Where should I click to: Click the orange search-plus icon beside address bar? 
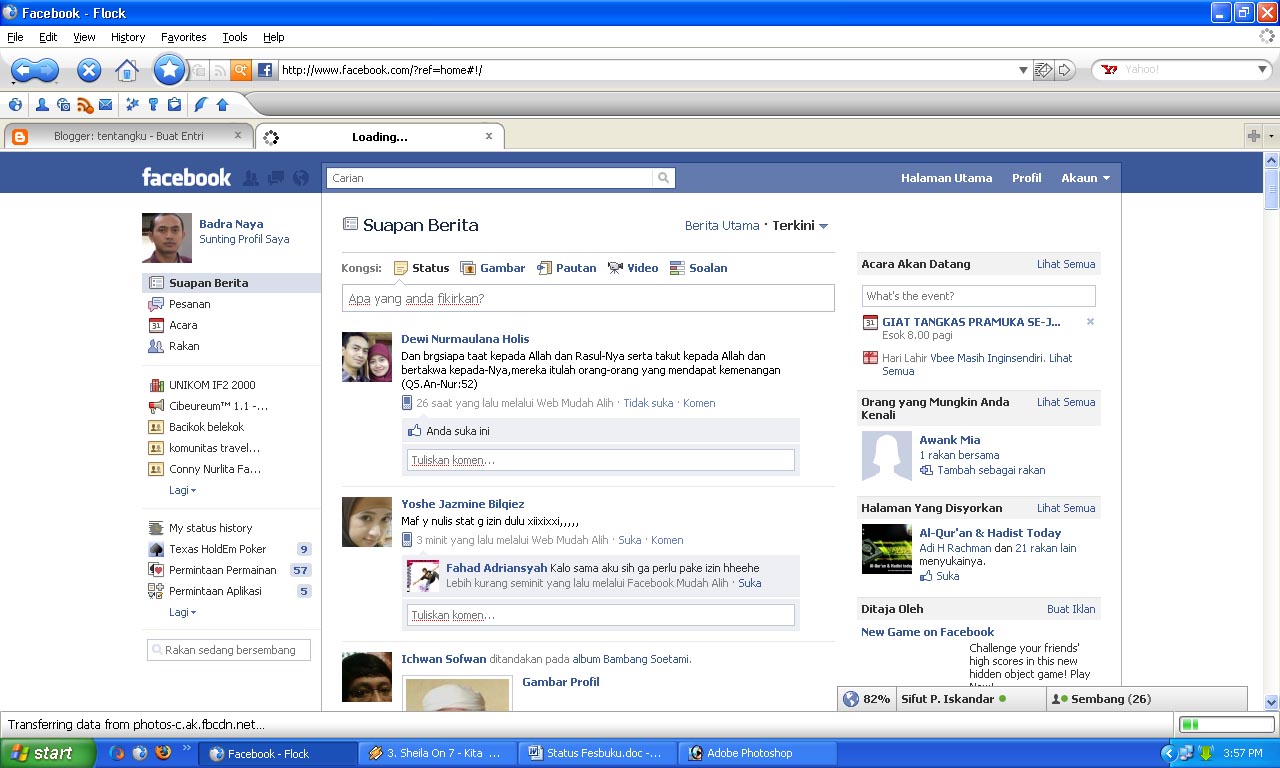click(240, 70)
